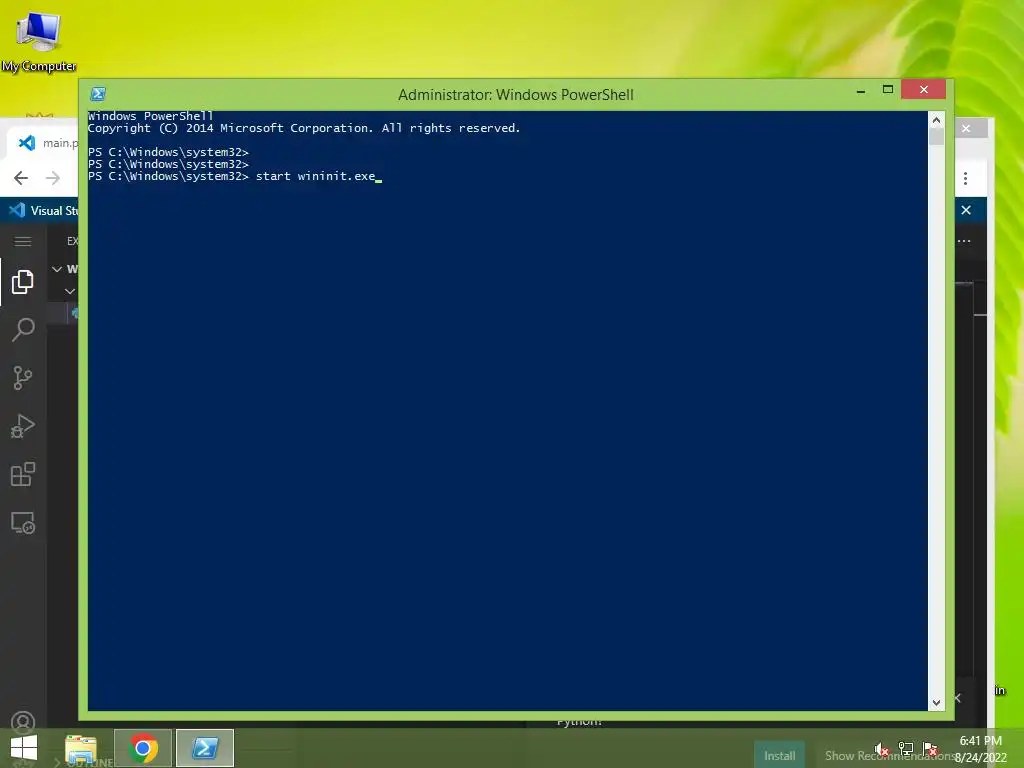Collapse the top Explorer folder chevron
The width and height of the screenshot is (1024, 768).
coord(57,269)
